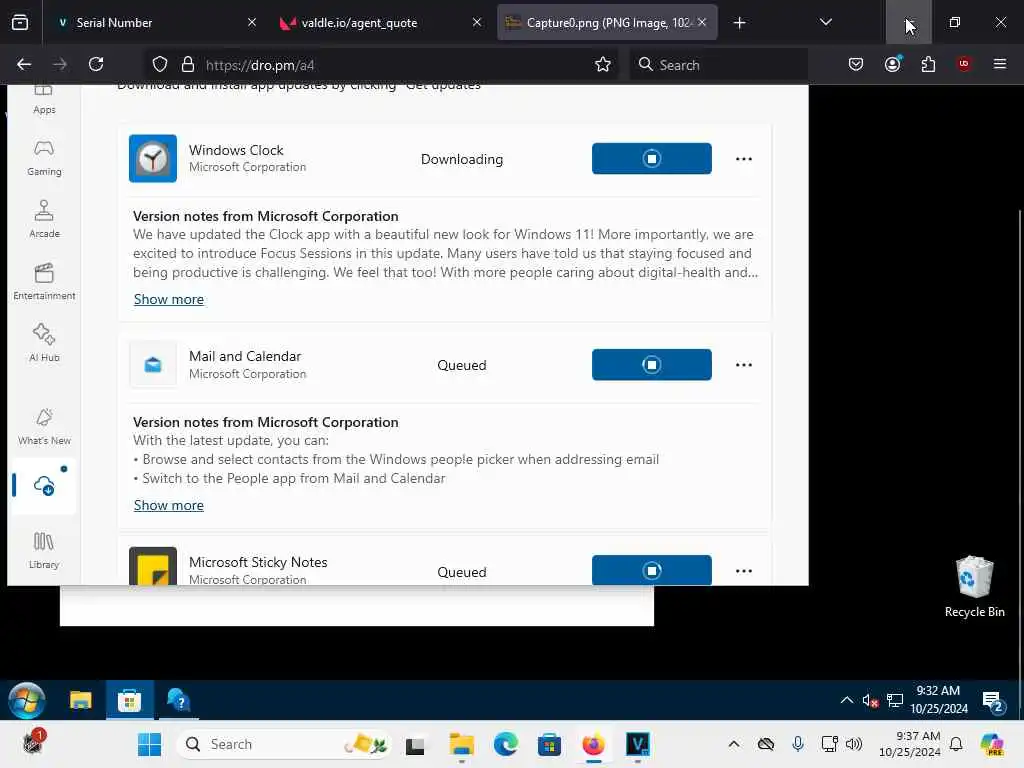Show more Mail and Calendar version notes
The image size is (1024, 768).
pos(168,505)
